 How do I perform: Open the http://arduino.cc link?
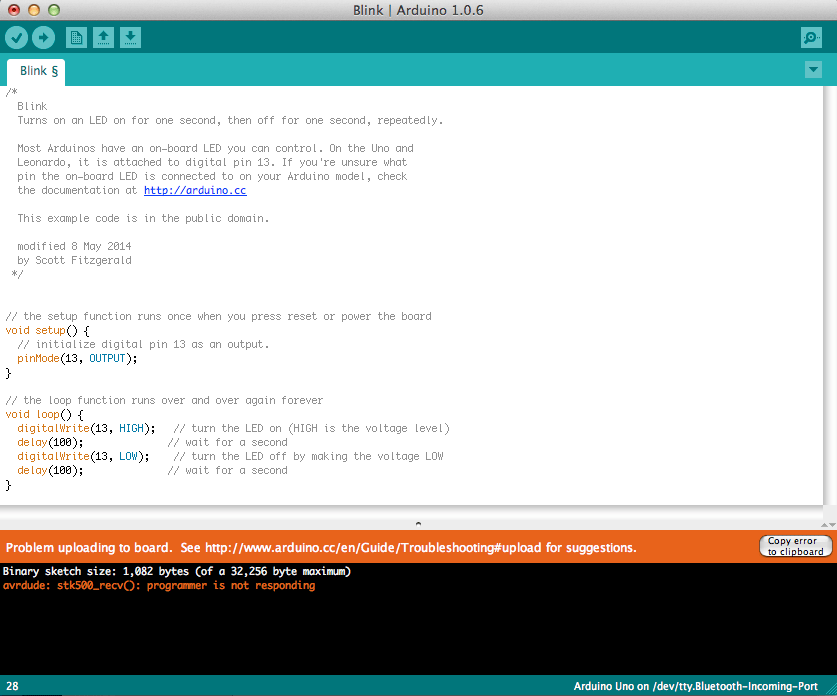point(195,191)
